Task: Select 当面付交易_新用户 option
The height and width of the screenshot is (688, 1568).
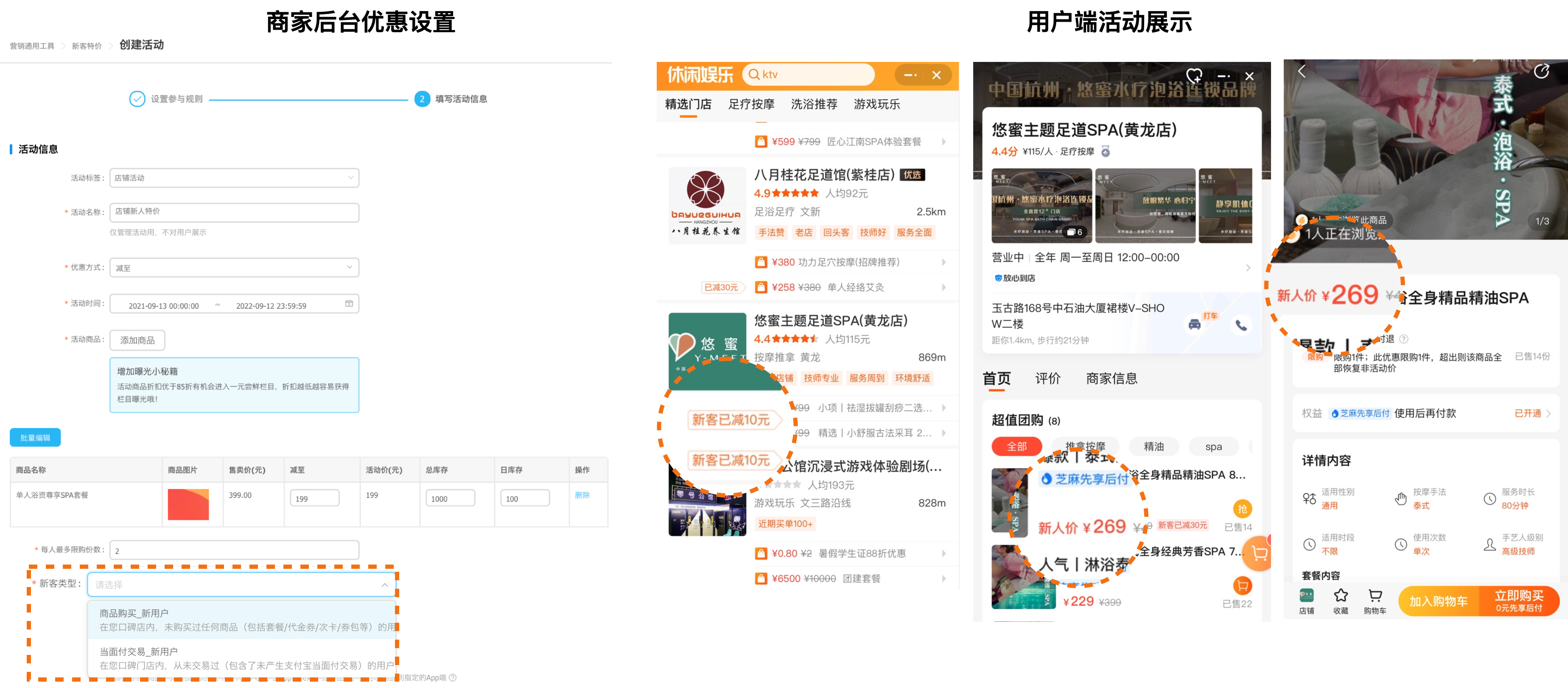Action: point(242,658)
